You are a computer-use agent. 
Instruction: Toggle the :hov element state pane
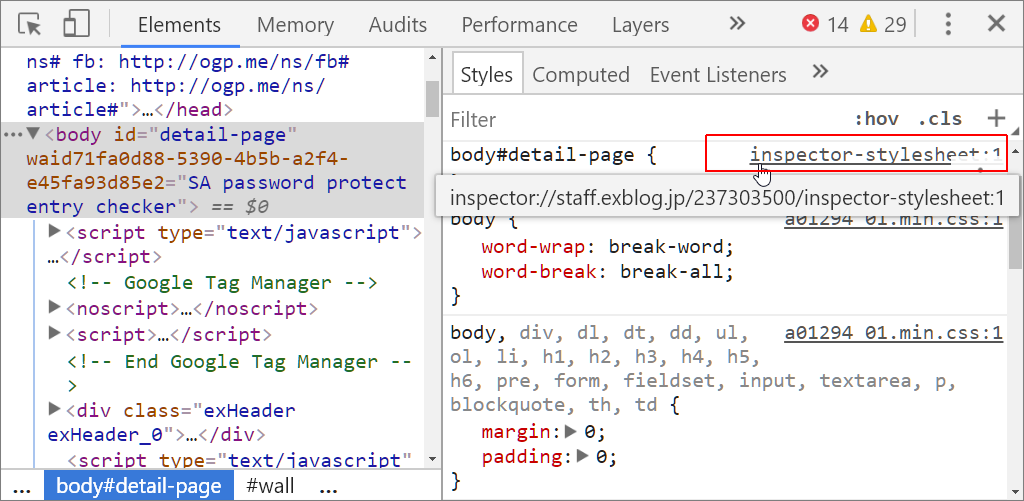tap(876, 120)
